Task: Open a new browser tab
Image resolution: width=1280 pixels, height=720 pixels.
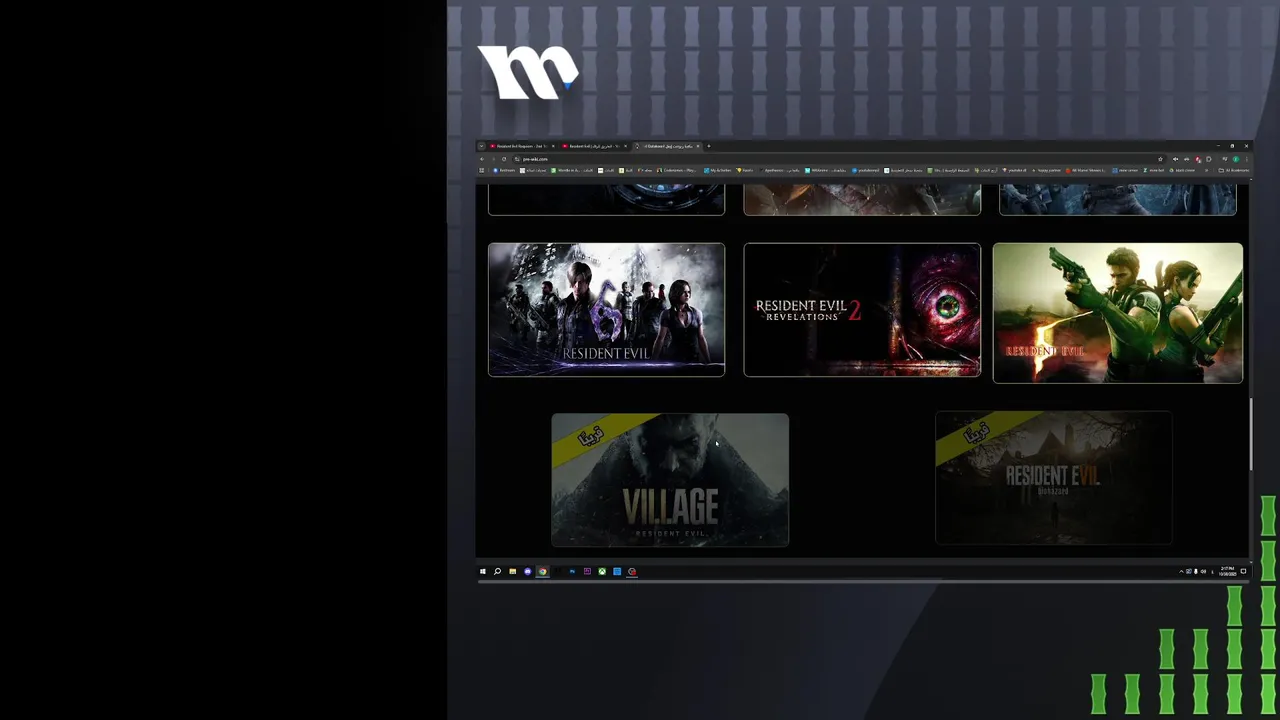Action: (x=709, y=146)
